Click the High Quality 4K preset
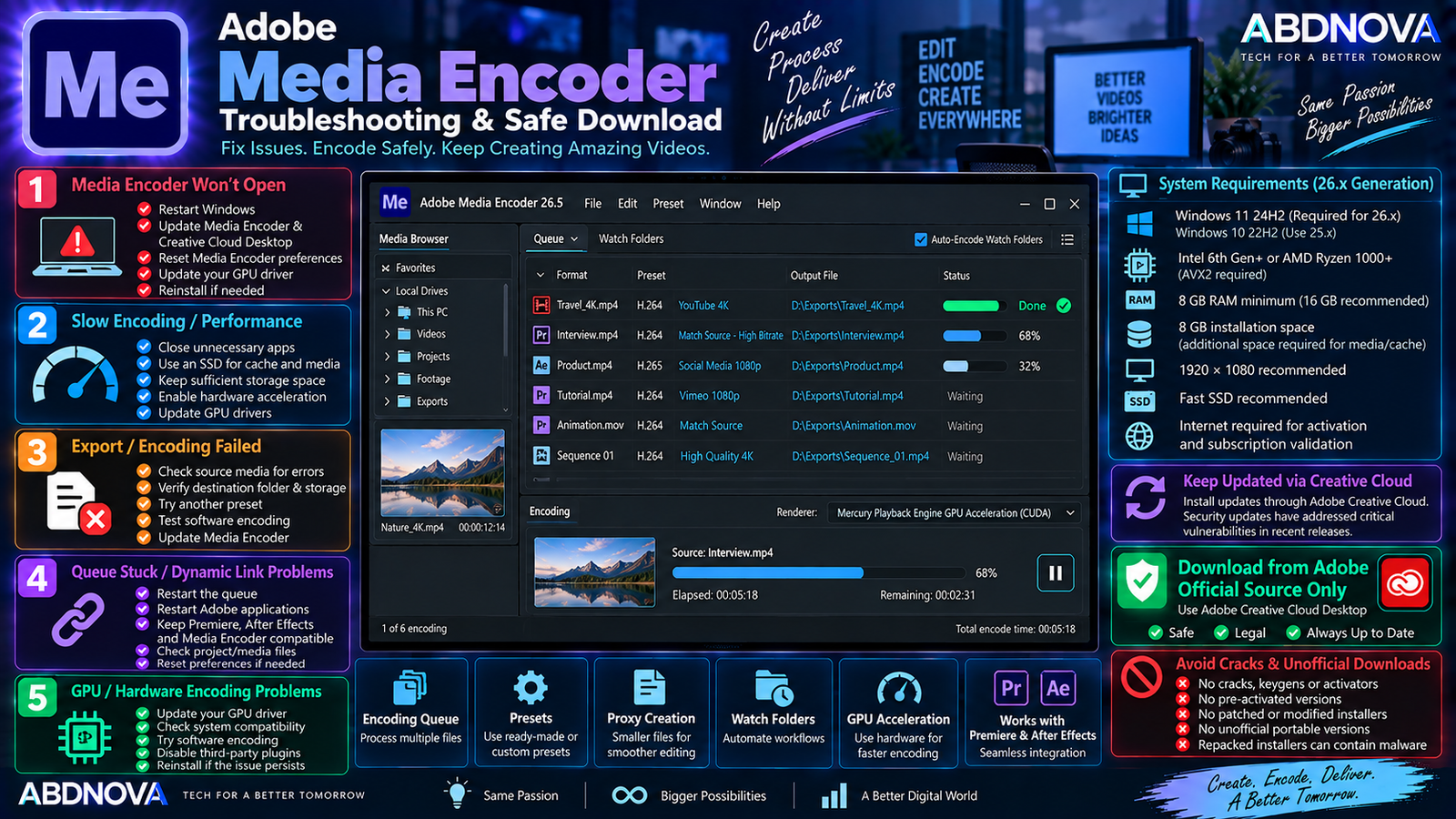Viewport: 1456px width, 819px height. tap(716, 456)
